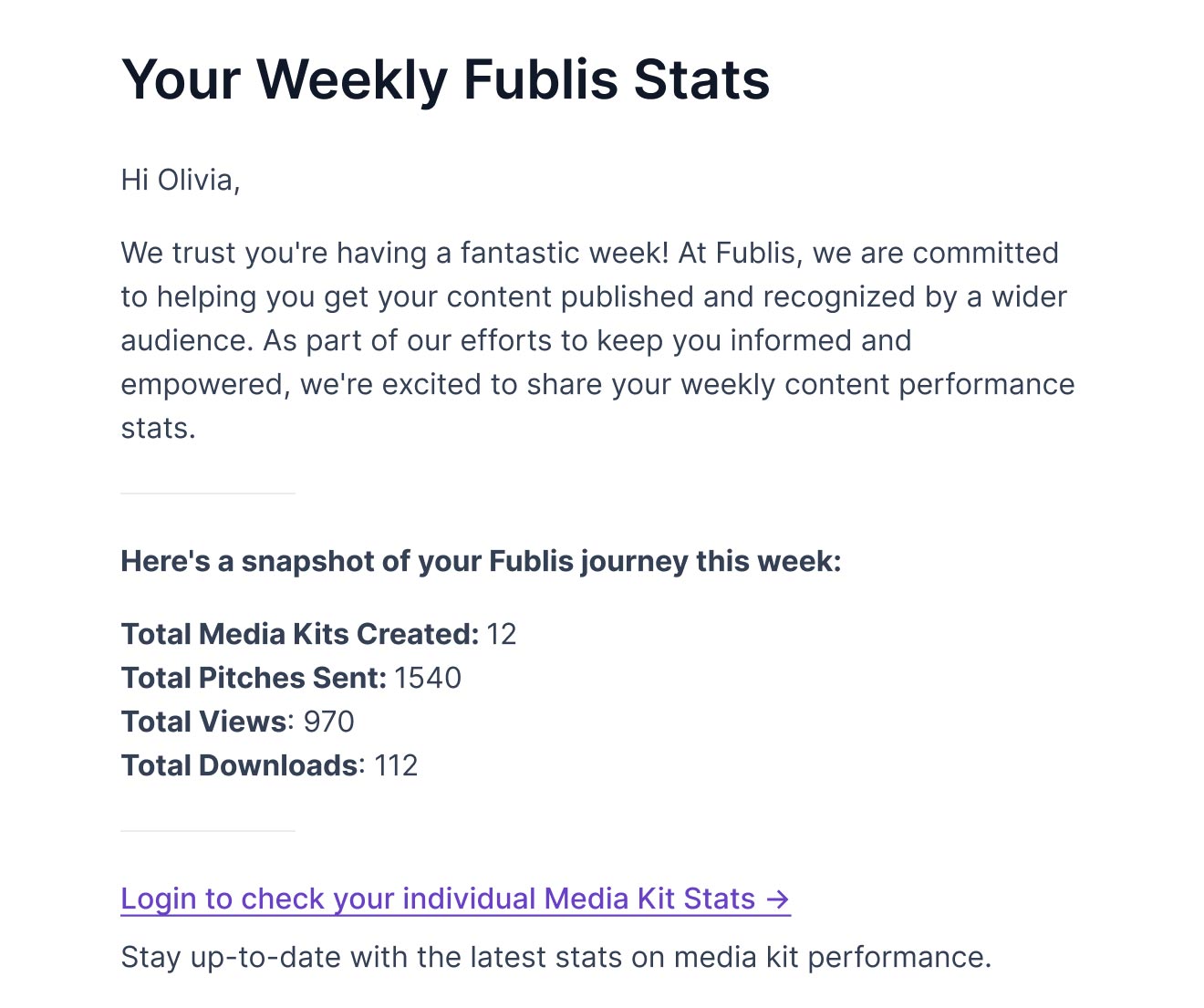This screenshot has height=1008, width=1204.
Task: Click the Hi Olivia greeting line
Action: (x=181, y=180)
